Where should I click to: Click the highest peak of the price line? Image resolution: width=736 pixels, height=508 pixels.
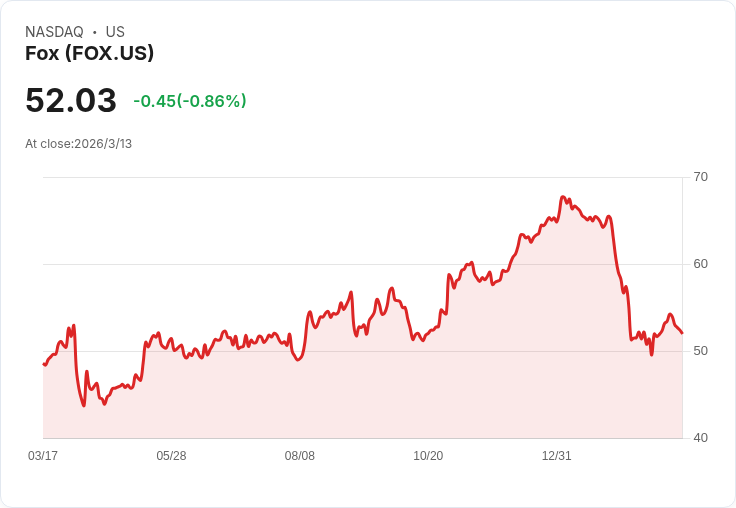click(563, 197)
